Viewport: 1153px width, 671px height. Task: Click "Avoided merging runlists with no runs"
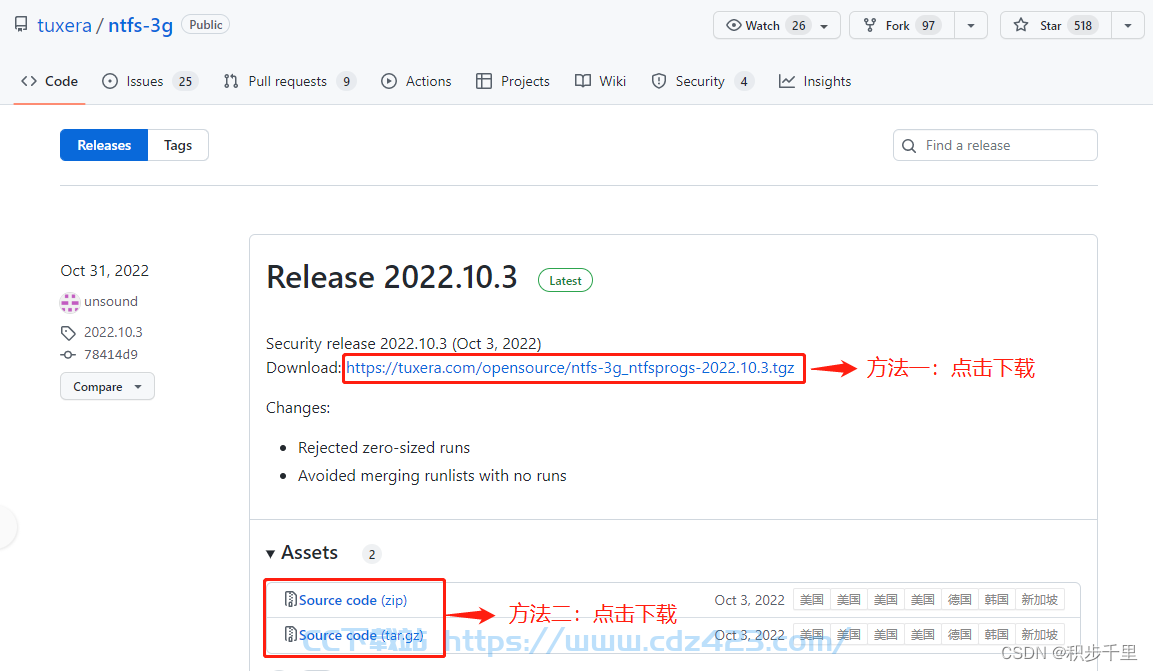point(432,476)
